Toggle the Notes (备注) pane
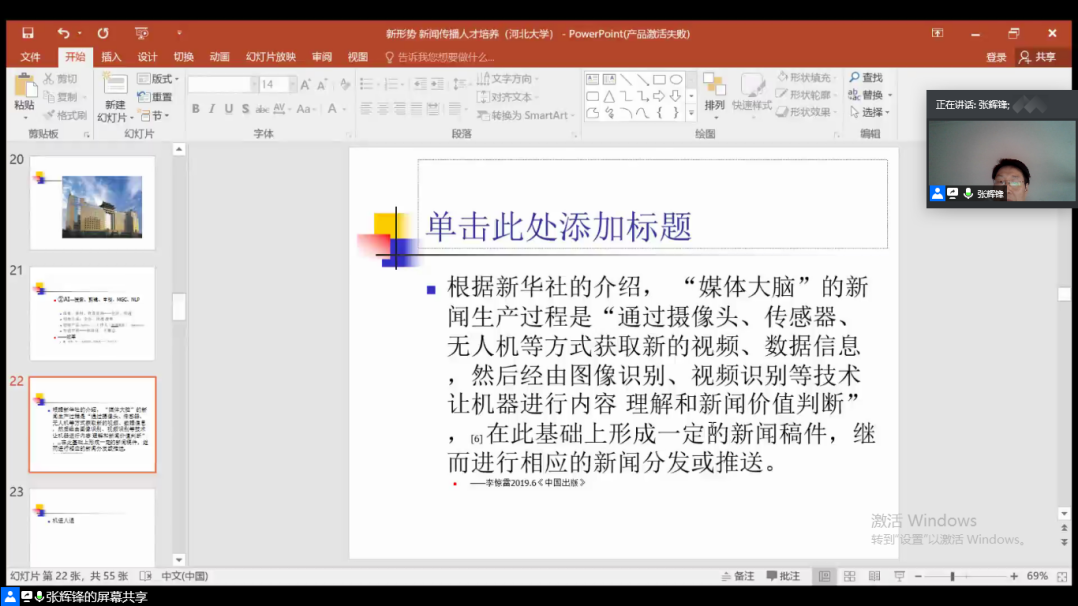The height and width of the screenshot is (606, 1078). pyautogui.click(x=738, y=576)
